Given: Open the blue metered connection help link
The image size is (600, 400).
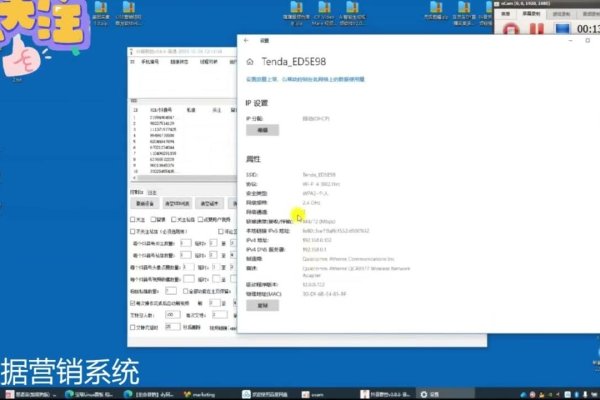Looking at the screenshot, I should coord(305,79).
